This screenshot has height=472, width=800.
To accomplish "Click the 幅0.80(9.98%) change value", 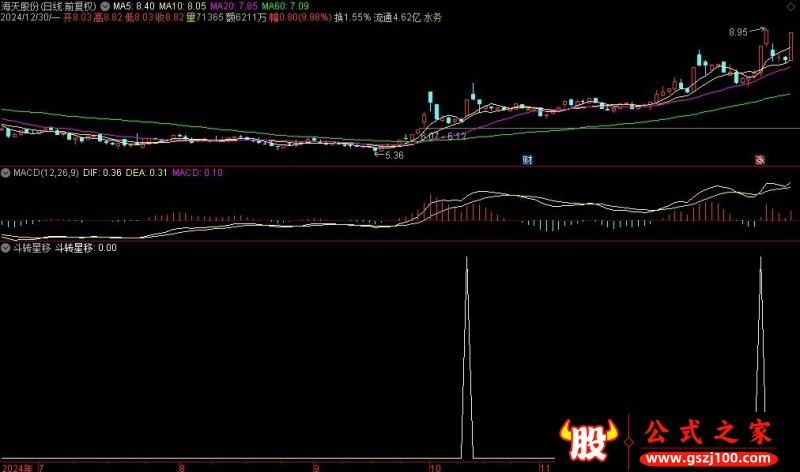I will click(x=300, y=18).
